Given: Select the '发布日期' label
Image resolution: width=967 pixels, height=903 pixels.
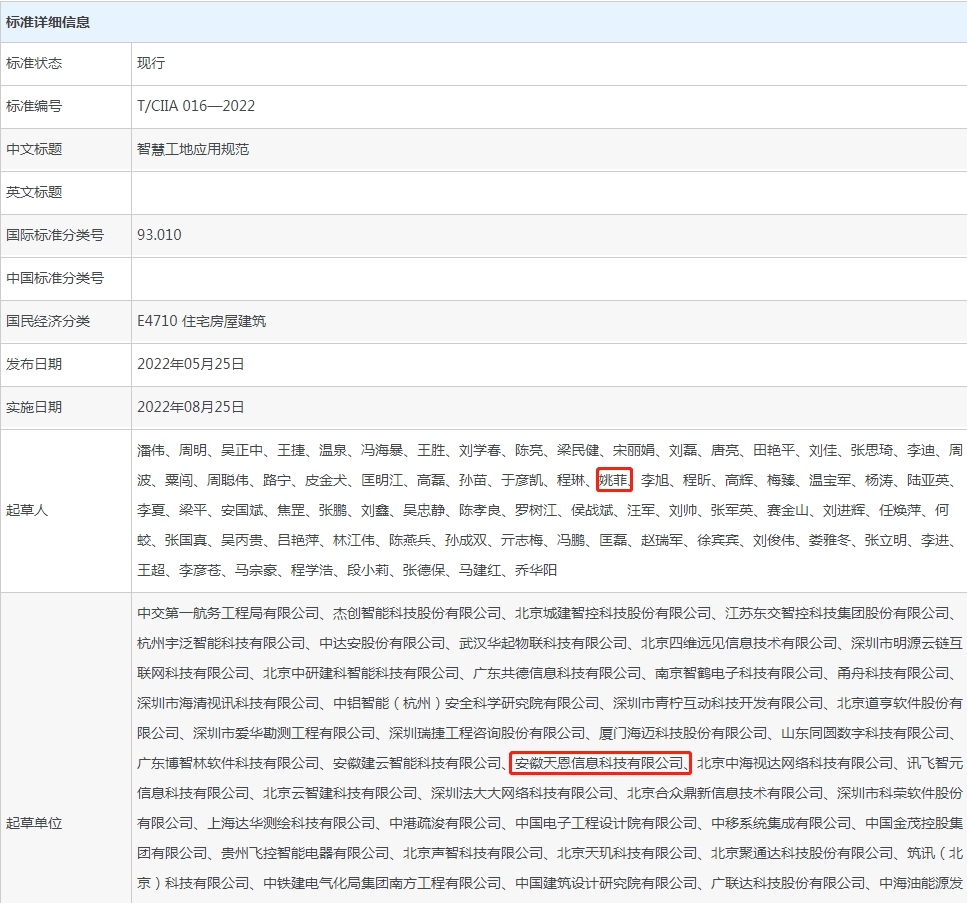Looking at the screenshot, I should pyautogui.click(x=34, y=365).
